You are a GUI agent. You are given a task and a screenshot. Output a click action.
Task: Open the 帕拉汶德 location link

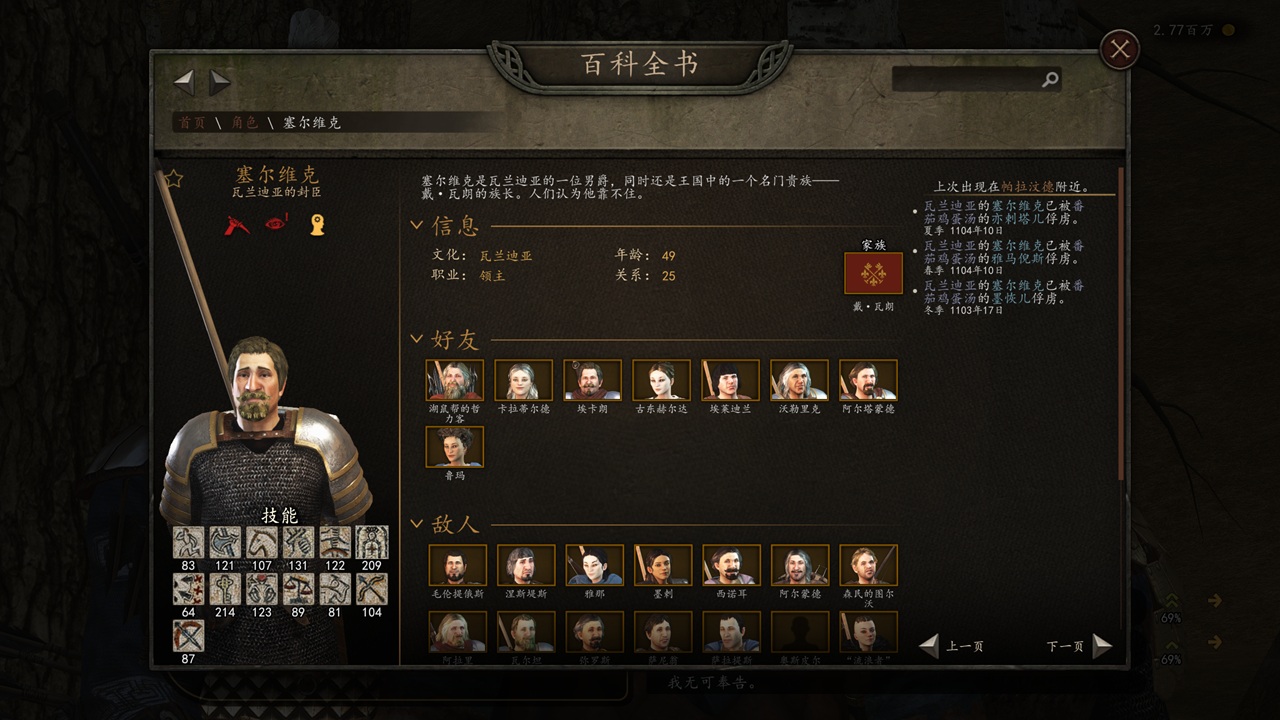click(1035, 186)
